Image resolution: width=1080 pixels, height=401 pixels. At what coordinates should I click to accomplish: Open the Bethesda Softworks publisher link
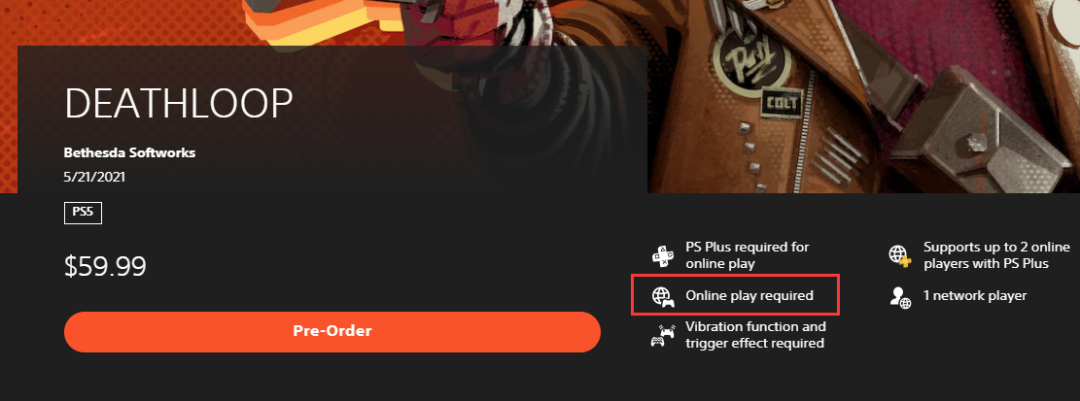click(129, 153)
